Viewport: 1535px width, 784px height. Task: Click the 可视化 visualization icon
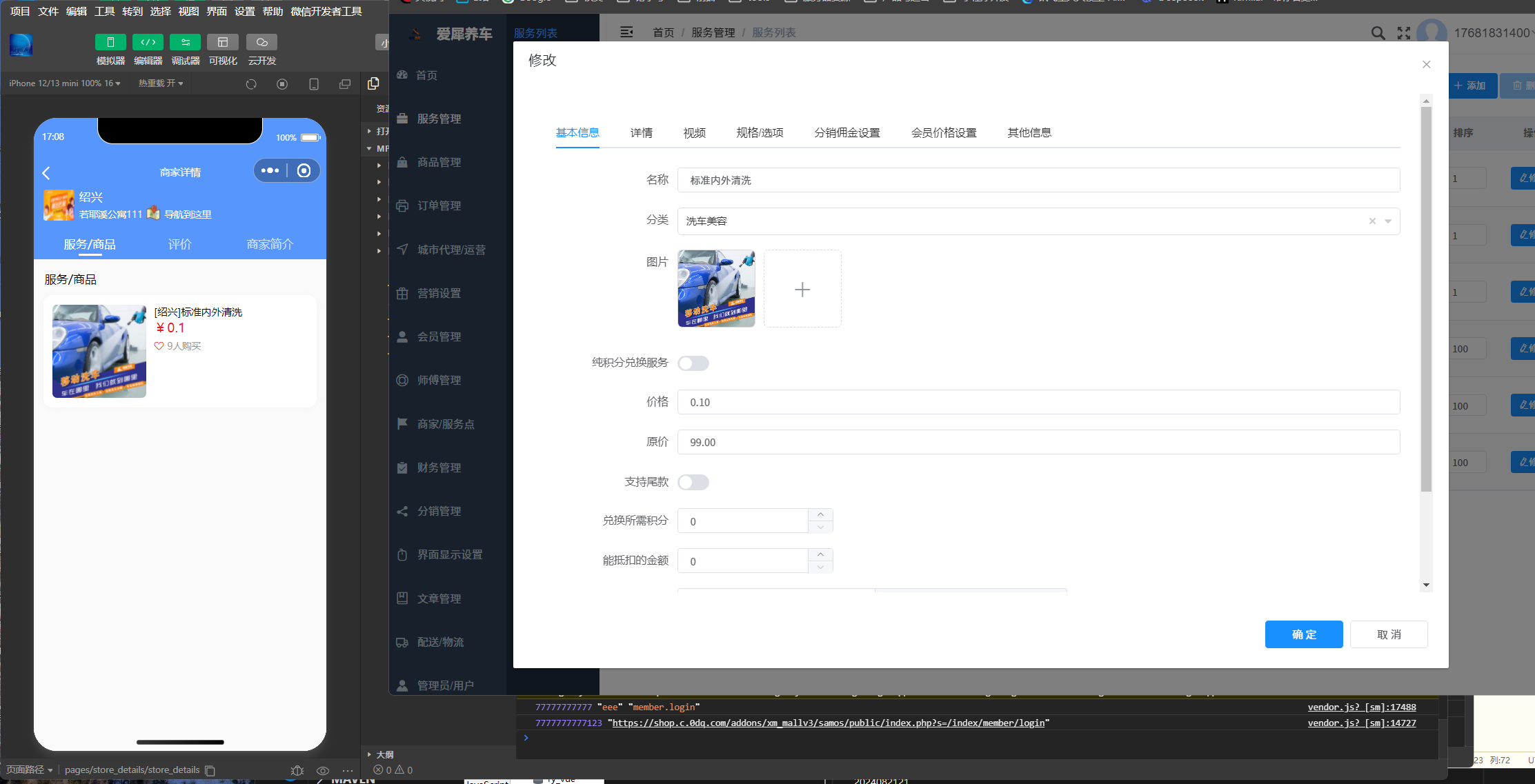222,42
